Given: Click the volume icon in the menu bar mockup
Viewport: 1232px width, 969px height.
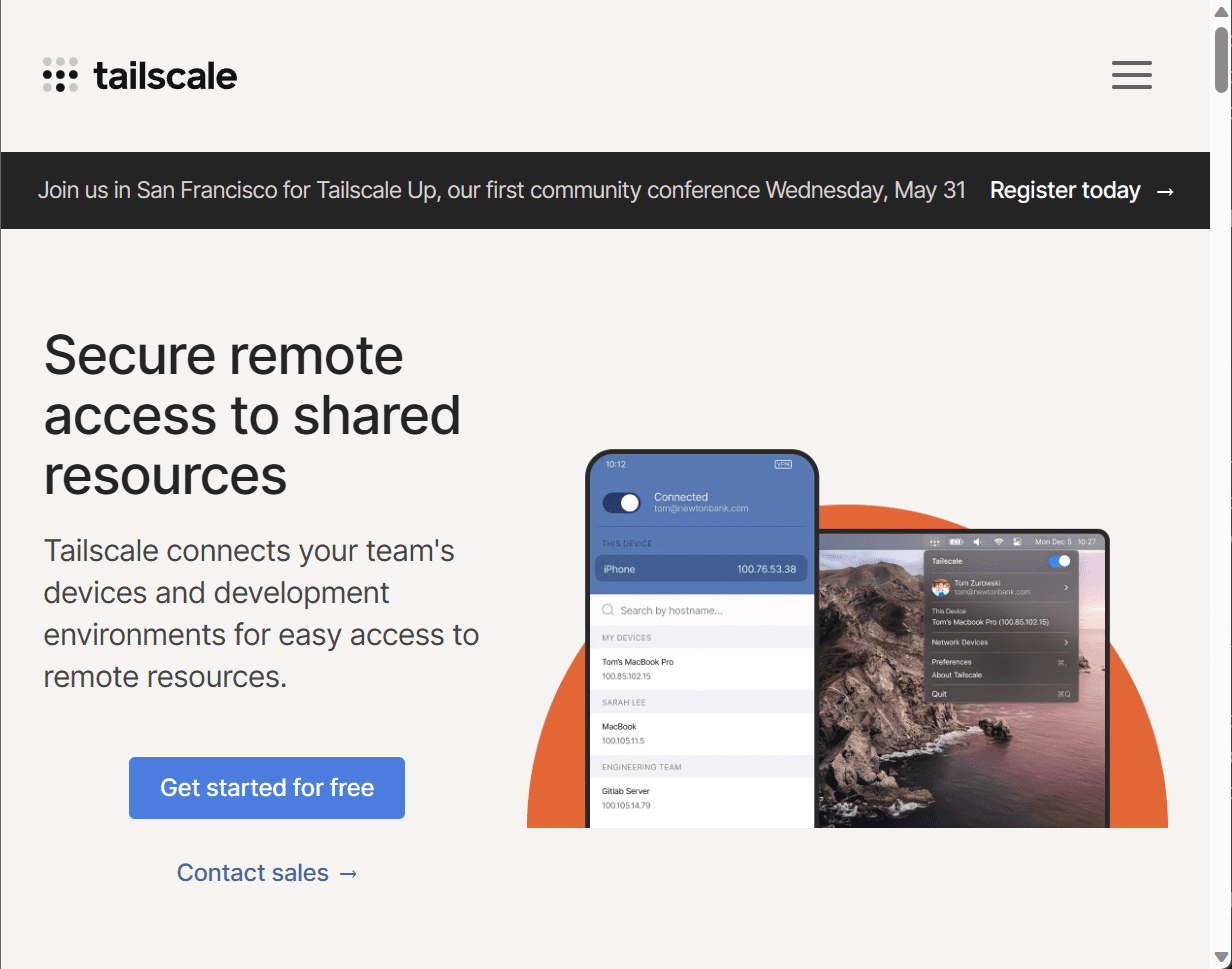Looking at the screenshot, I should [977, 541].
